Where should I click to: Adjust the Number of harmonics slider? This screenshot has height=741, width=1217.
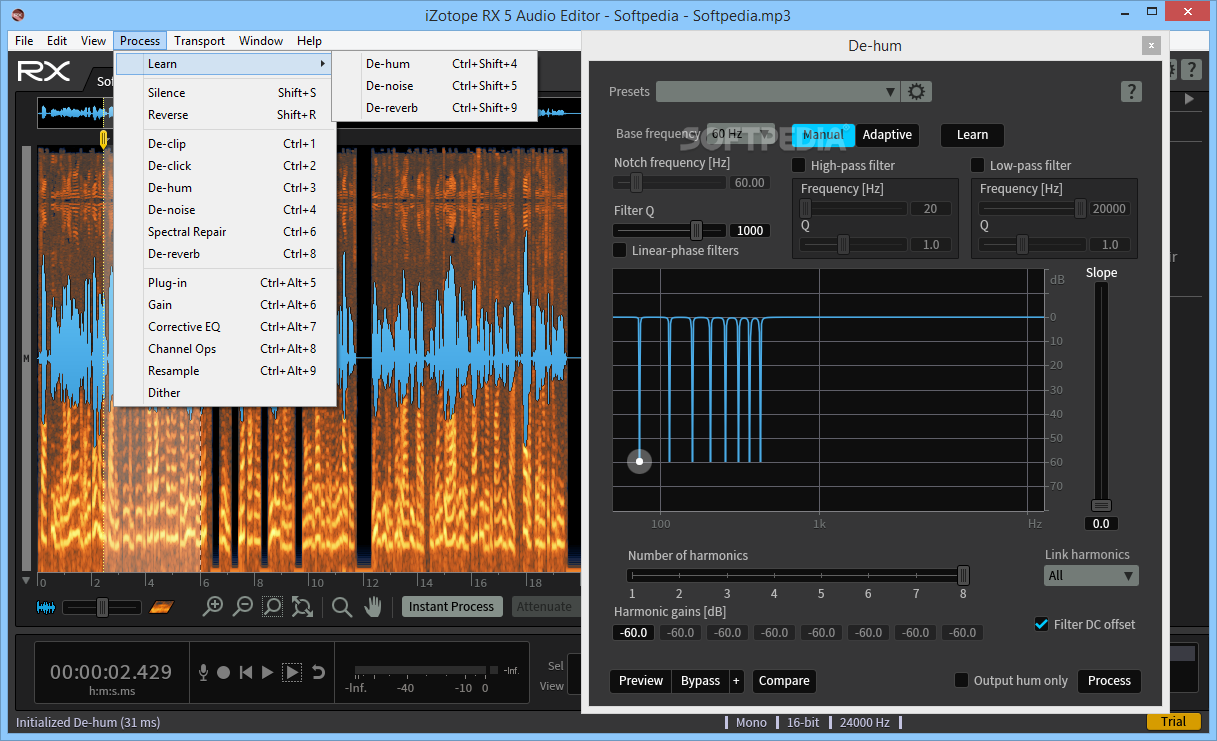coord(963,575)
